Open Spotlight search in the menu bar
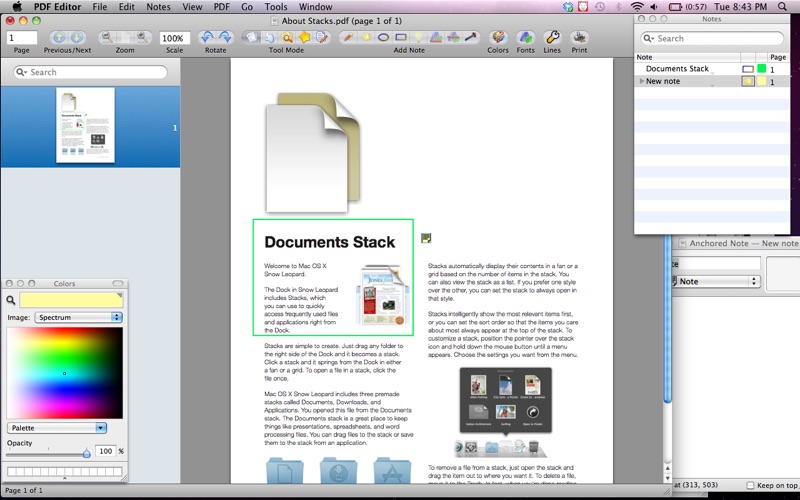 782,7
